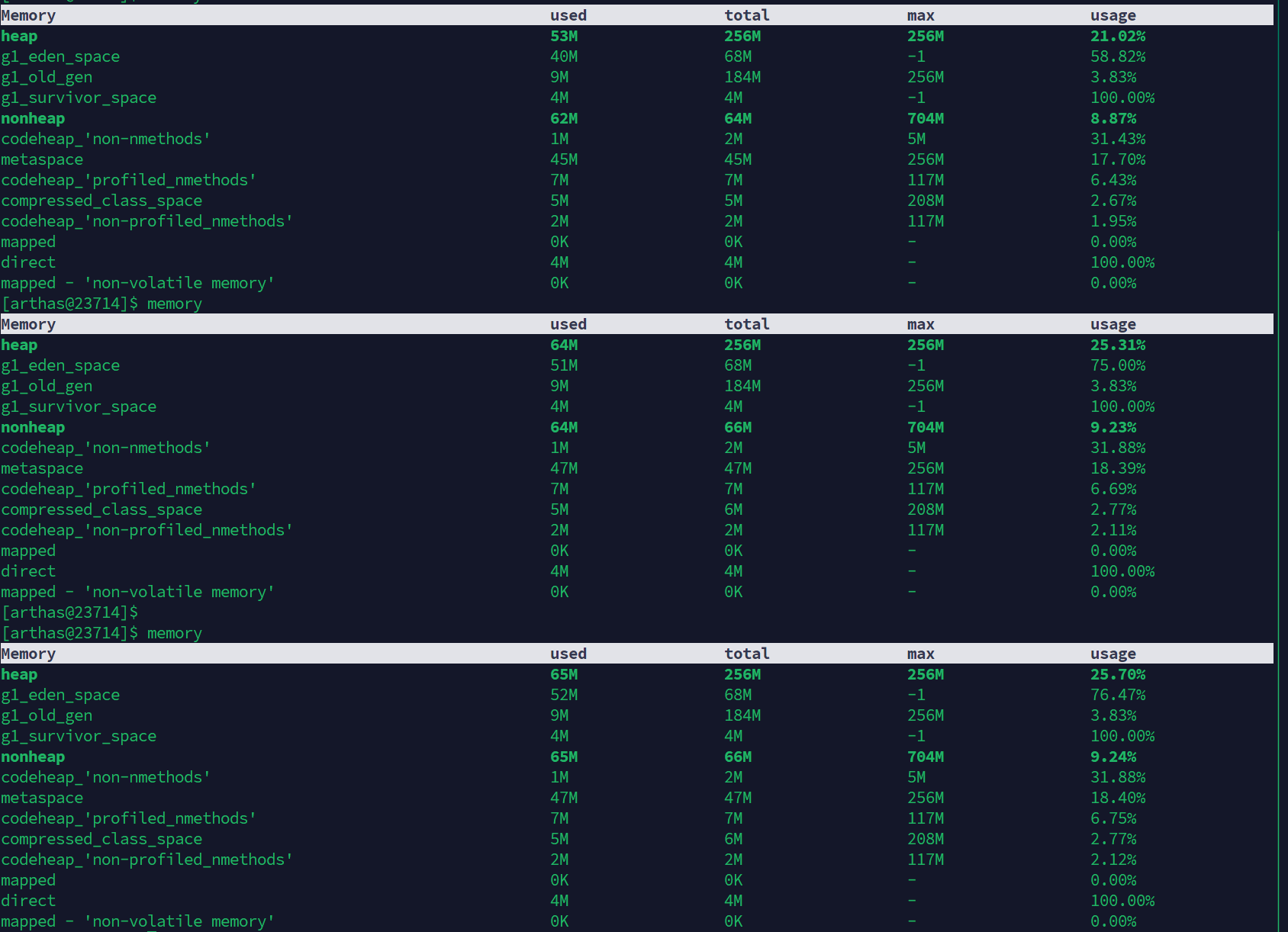
Task: Click the metaspace usage value 17.70%
Action: (x=1117, y=159)
